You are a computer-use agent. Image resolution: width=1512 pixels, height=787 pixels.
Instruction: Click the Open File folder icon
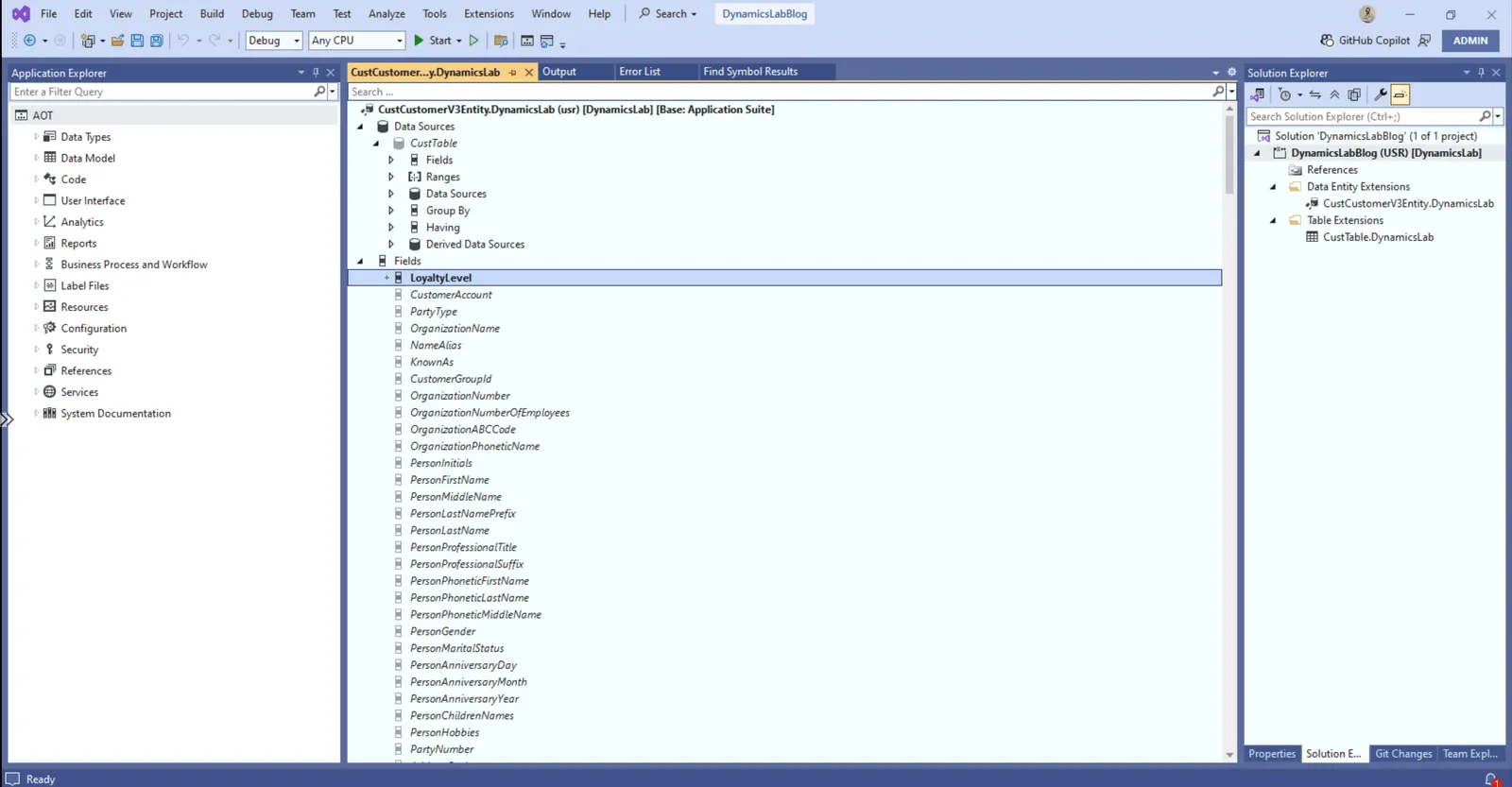(117, 41)
